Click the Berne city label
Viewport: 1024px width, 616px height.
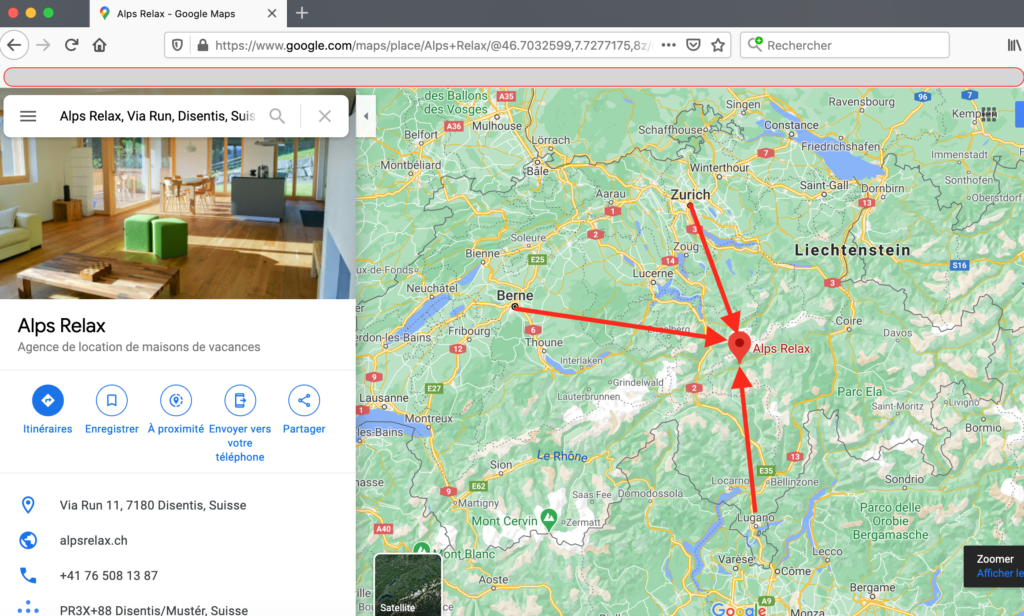coord(515,295)
